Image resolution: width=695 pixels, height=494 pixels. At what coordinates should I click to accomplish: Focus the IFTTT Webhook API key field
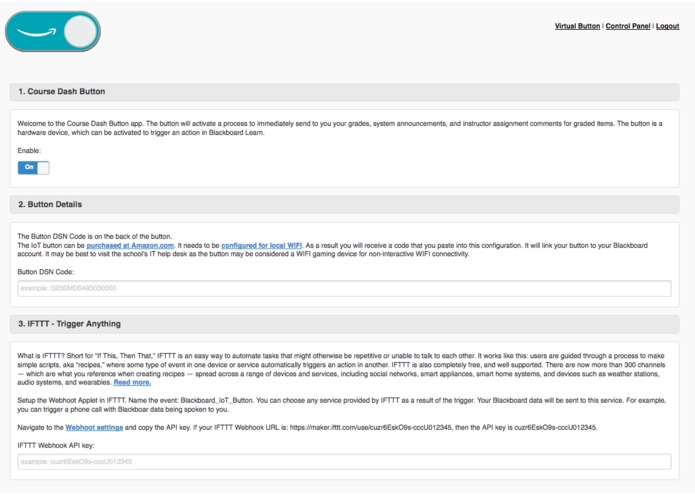click(x=344, y=462)
